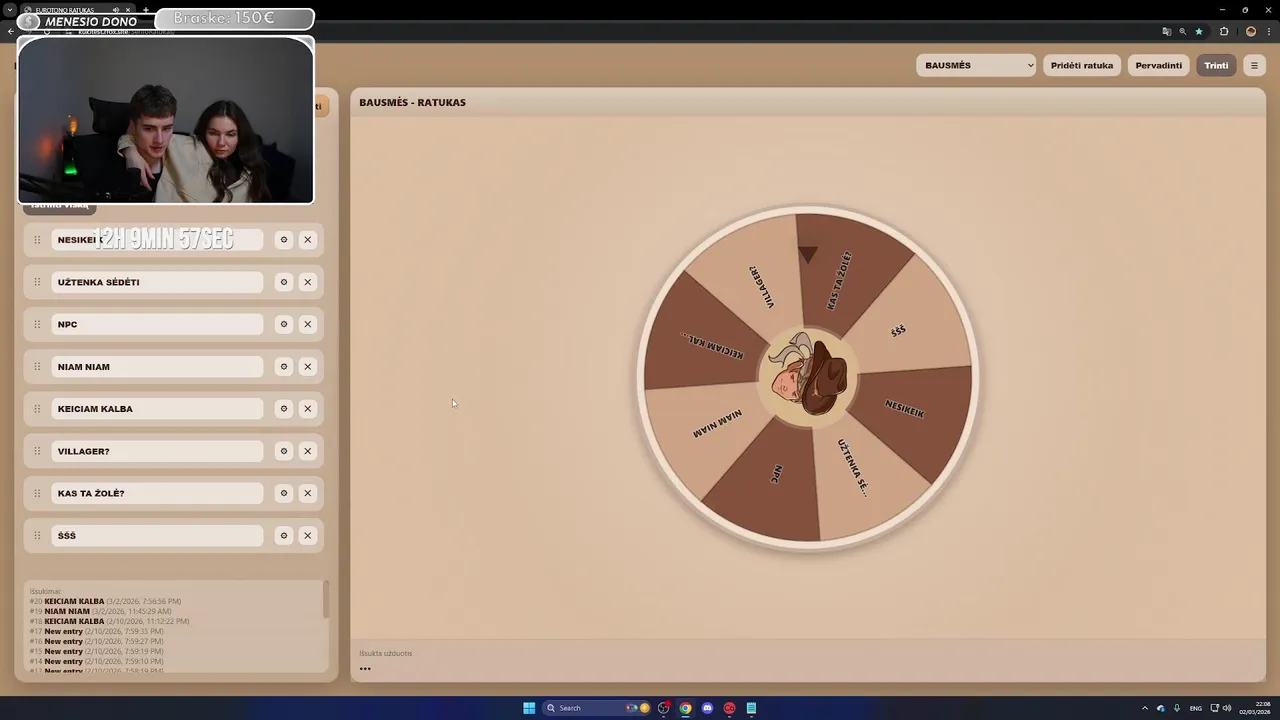Spin the wheel via center cowboy image
Screen dimensions: 1280x720
pyautogui.click(x=808, y=377)
